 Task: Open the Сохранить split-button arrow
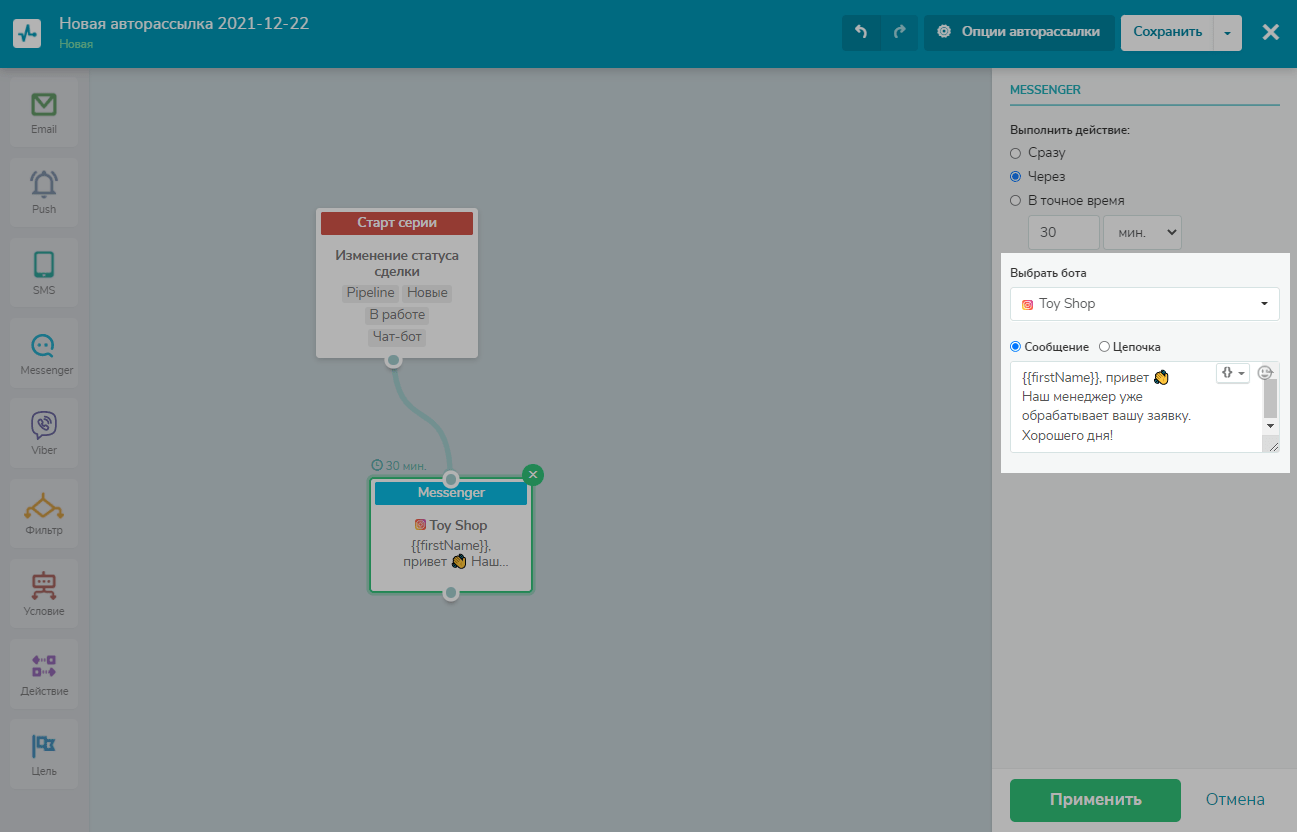pyautogui.click(x=1227, y=32)
